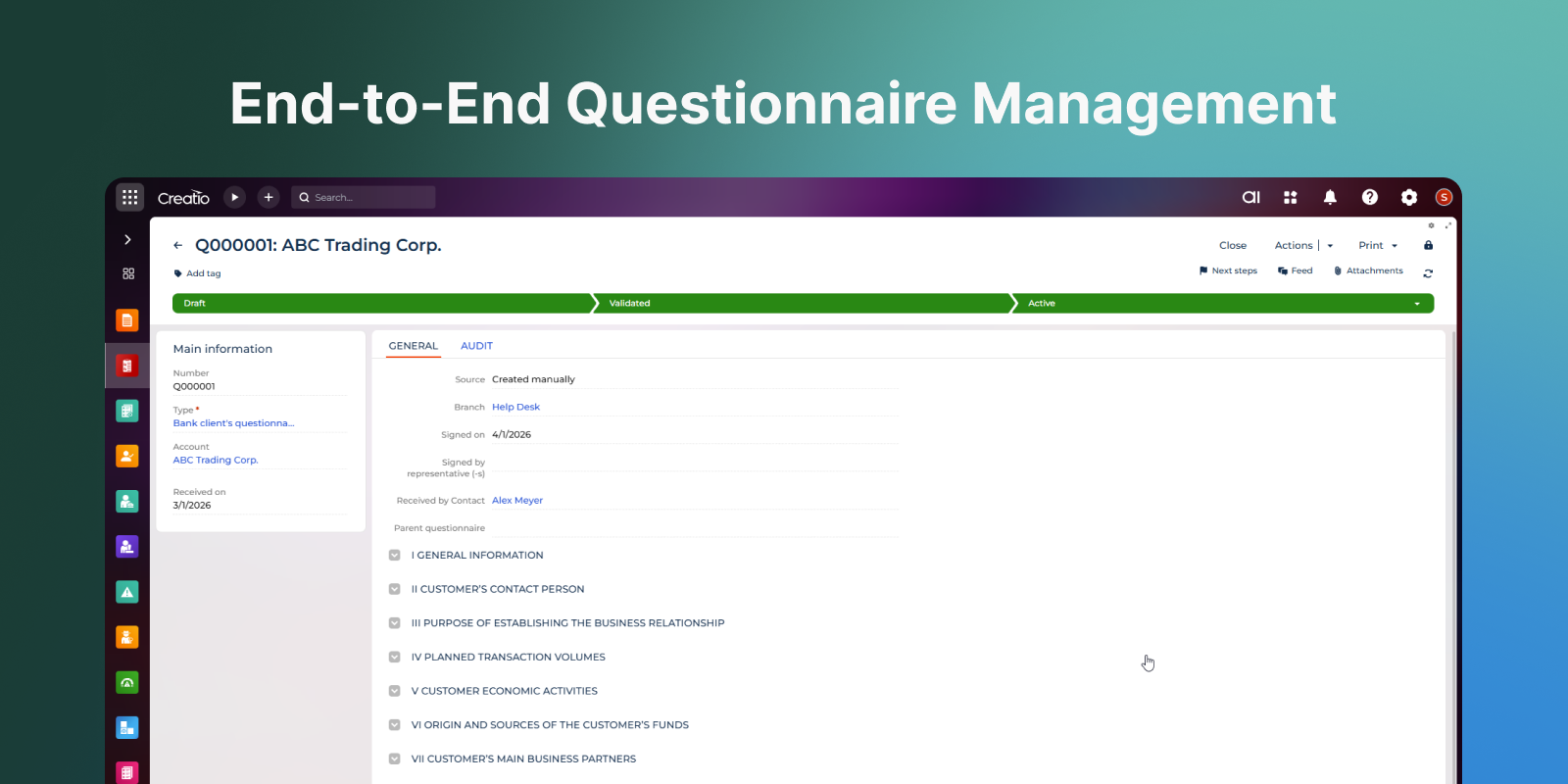
Task: Expand the left sidebar navigation chevron
Action: coord(127,240)
